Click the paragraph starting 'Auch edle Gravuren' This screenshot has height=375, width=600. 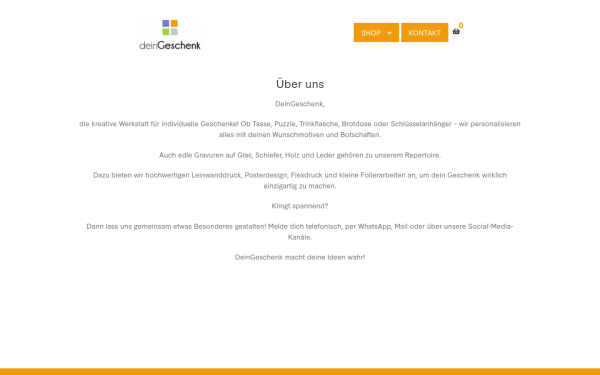300,155
